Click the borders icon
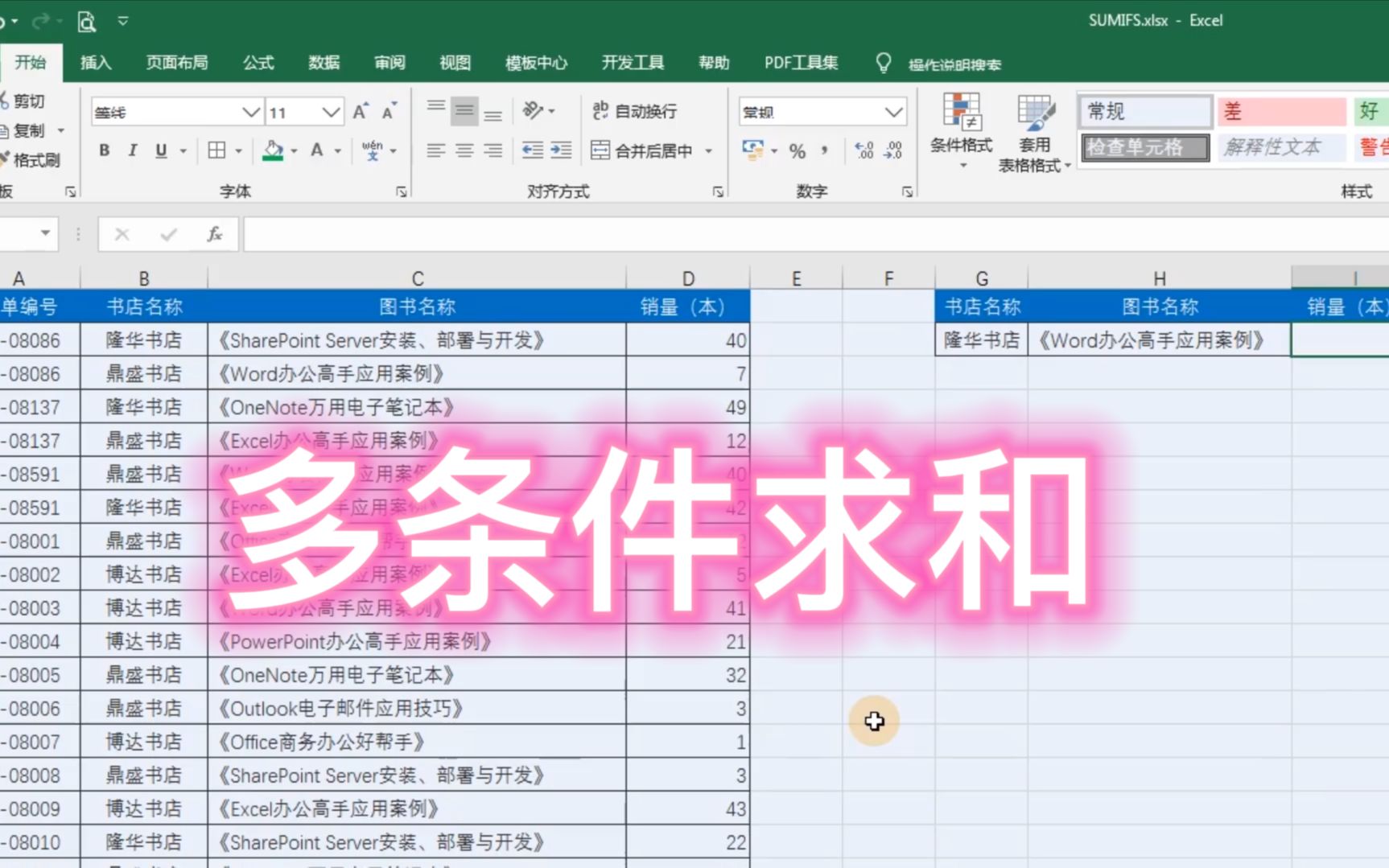Image resolution: width=1389 pixels, height=868 pixels. [216, 150]
